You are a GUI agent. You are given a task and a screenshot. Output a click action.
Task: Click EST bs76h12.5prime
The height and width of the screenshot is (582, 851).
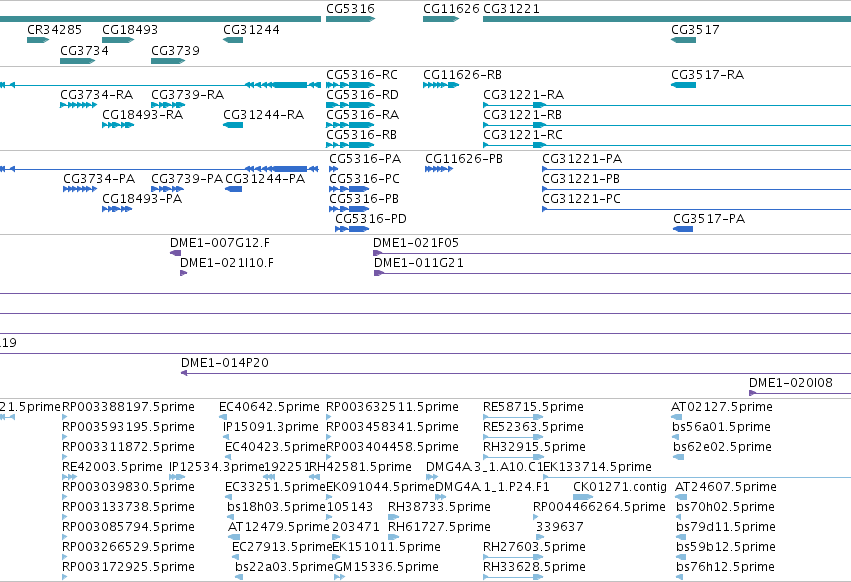pos(725,567)
